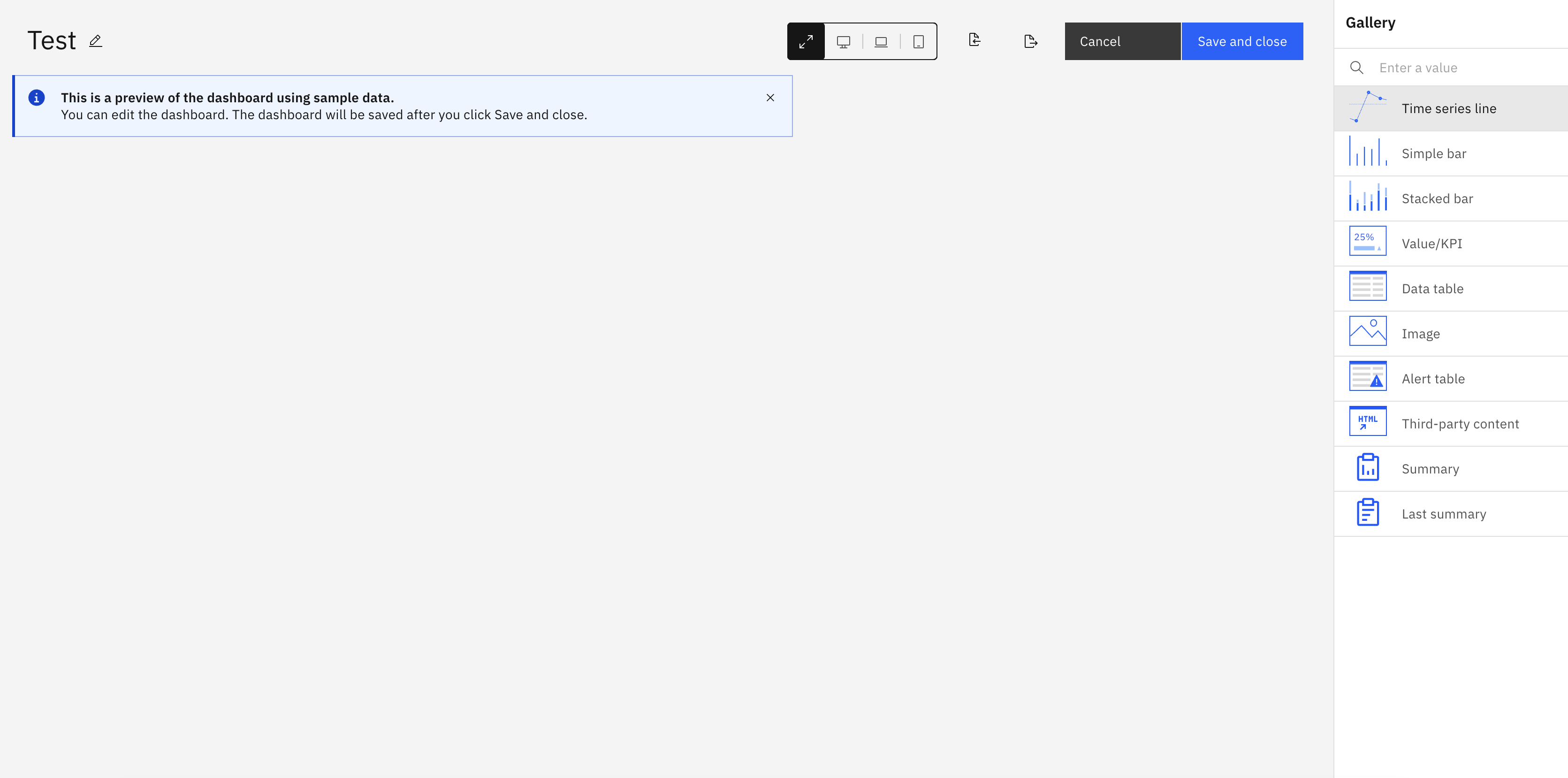Select Time series line label
This screenshot has width=1568, height=778.
(1449, 108)
